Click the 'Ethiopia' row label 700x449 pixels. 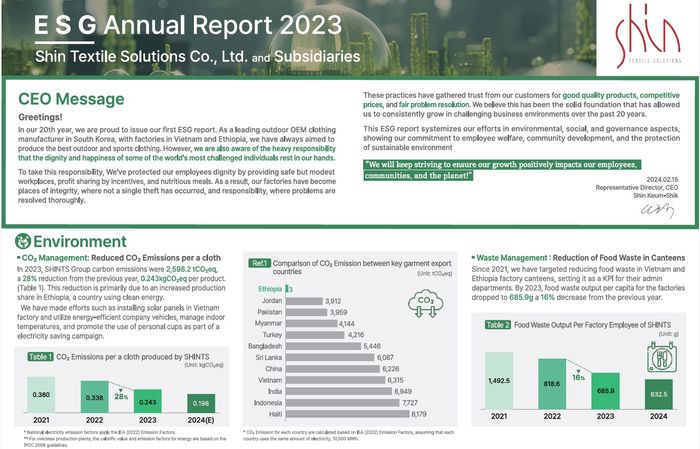coord(270,289)
